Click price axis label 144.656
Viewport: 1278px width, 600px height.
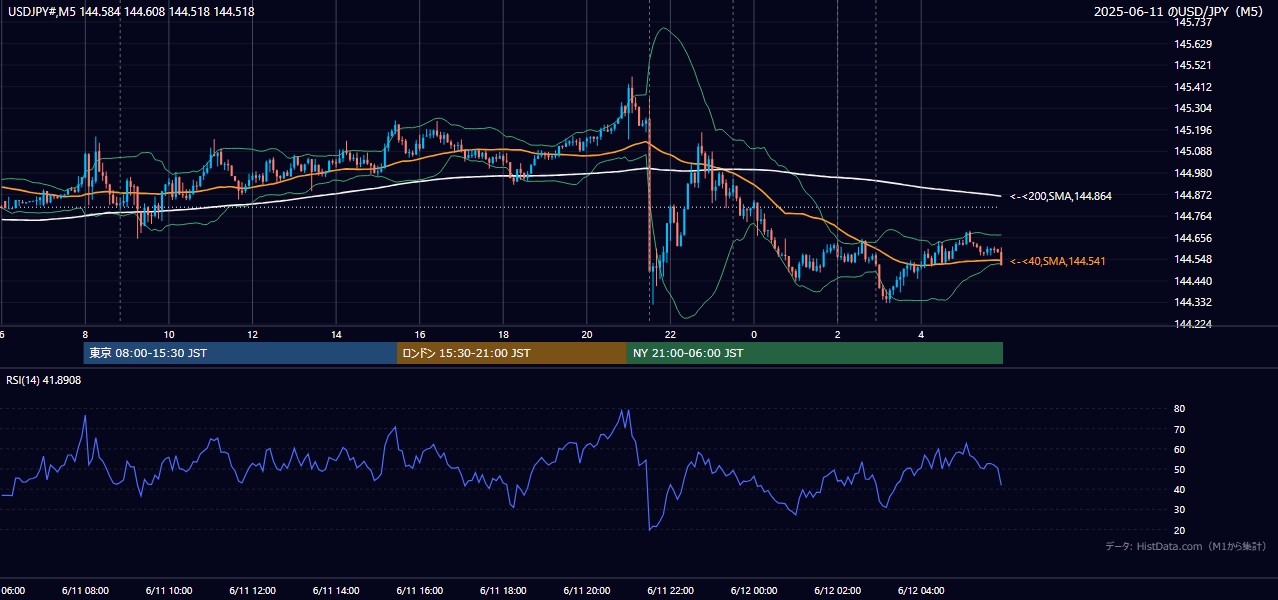click(x=1193, y=238)
